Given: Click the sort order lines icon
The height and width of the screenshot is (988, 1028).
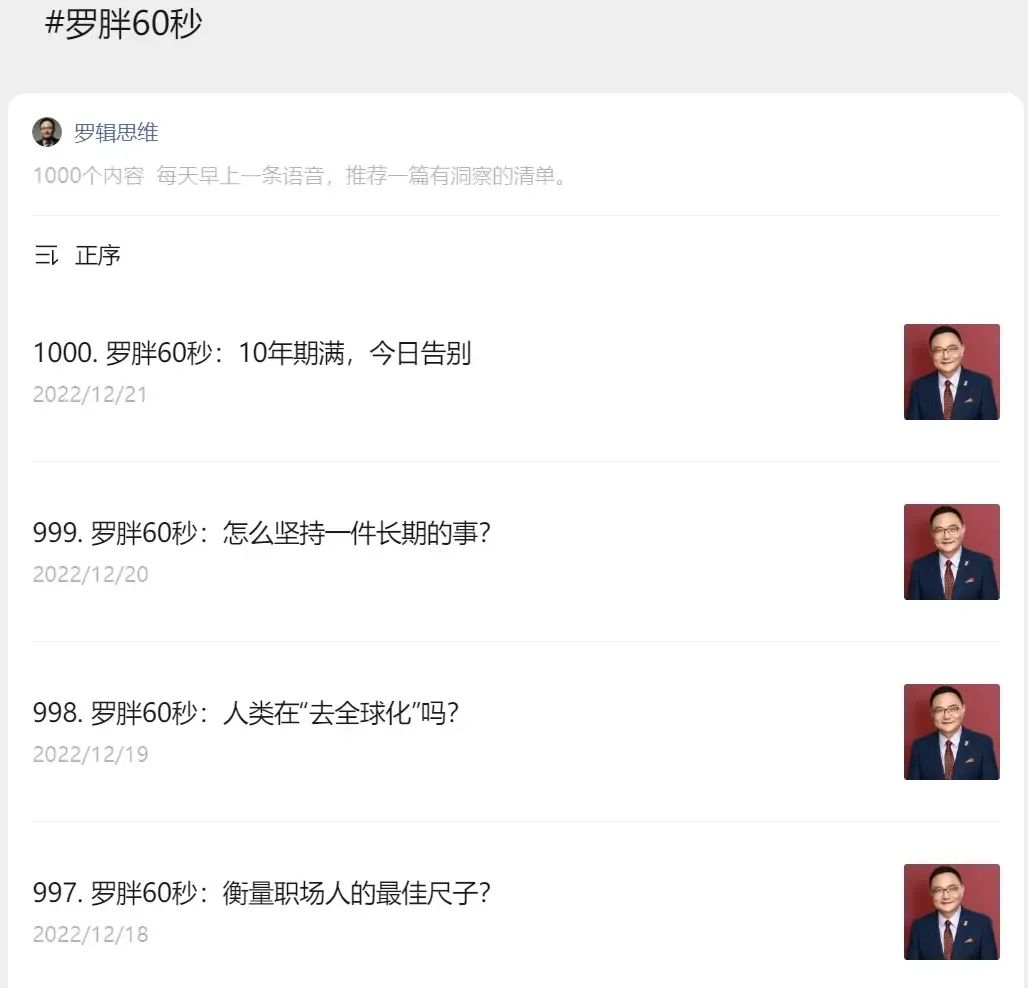Looking at the screenshot, I should [46, 255].
